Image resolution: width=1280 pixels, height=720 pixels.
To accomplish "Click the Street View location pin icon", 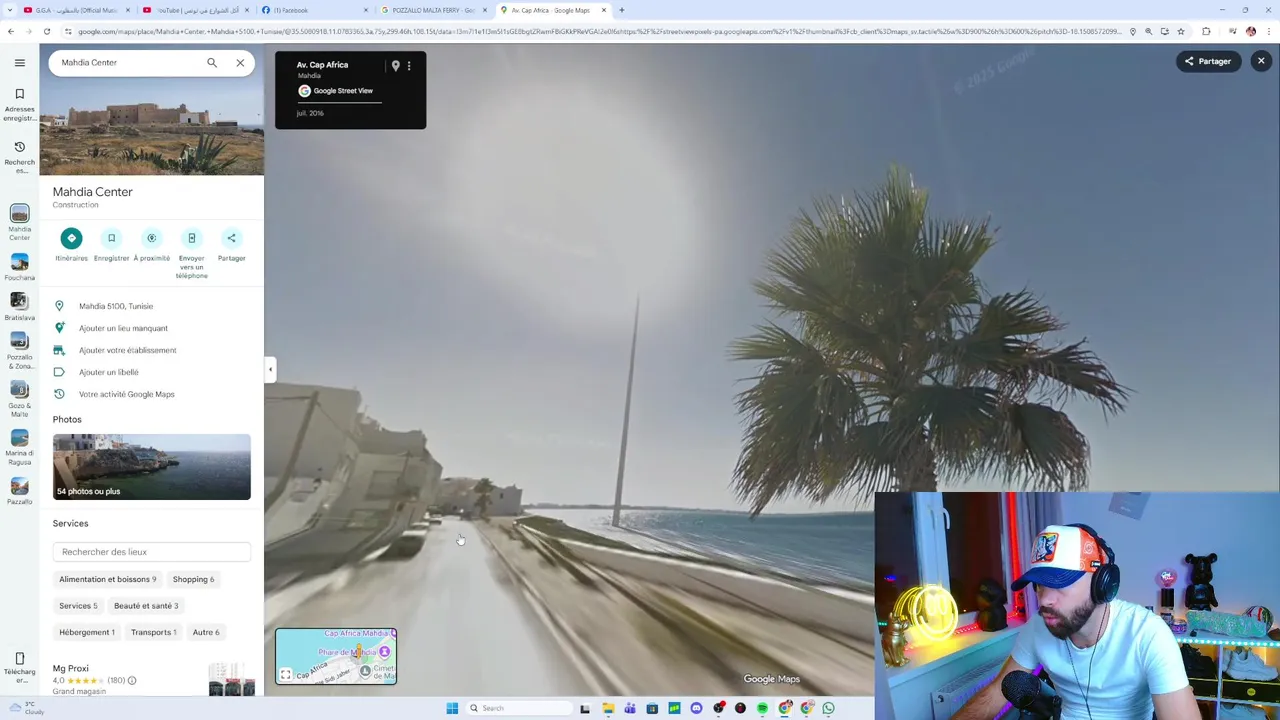I will click(395, 66).
